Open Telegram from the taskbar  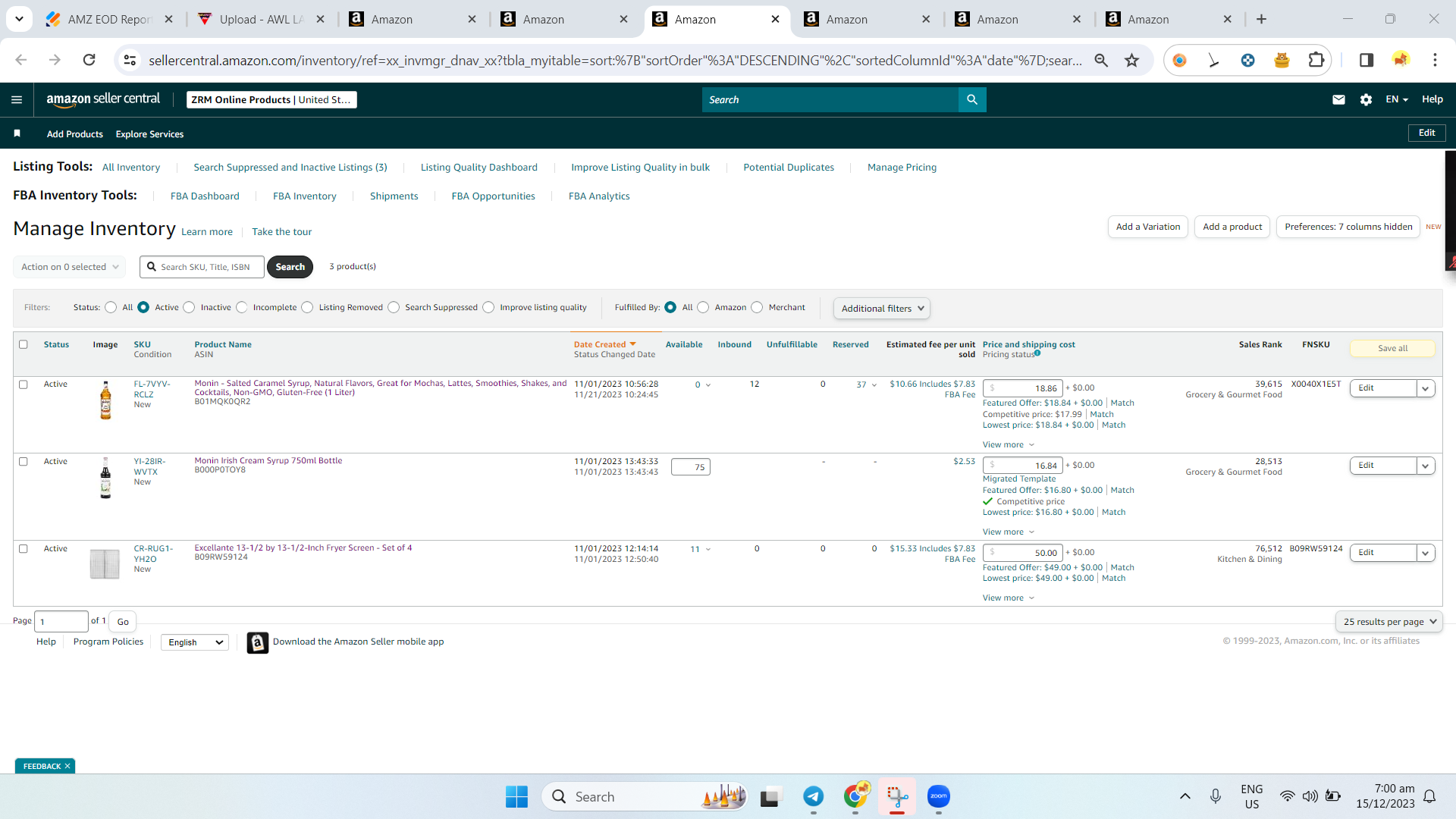813,796
